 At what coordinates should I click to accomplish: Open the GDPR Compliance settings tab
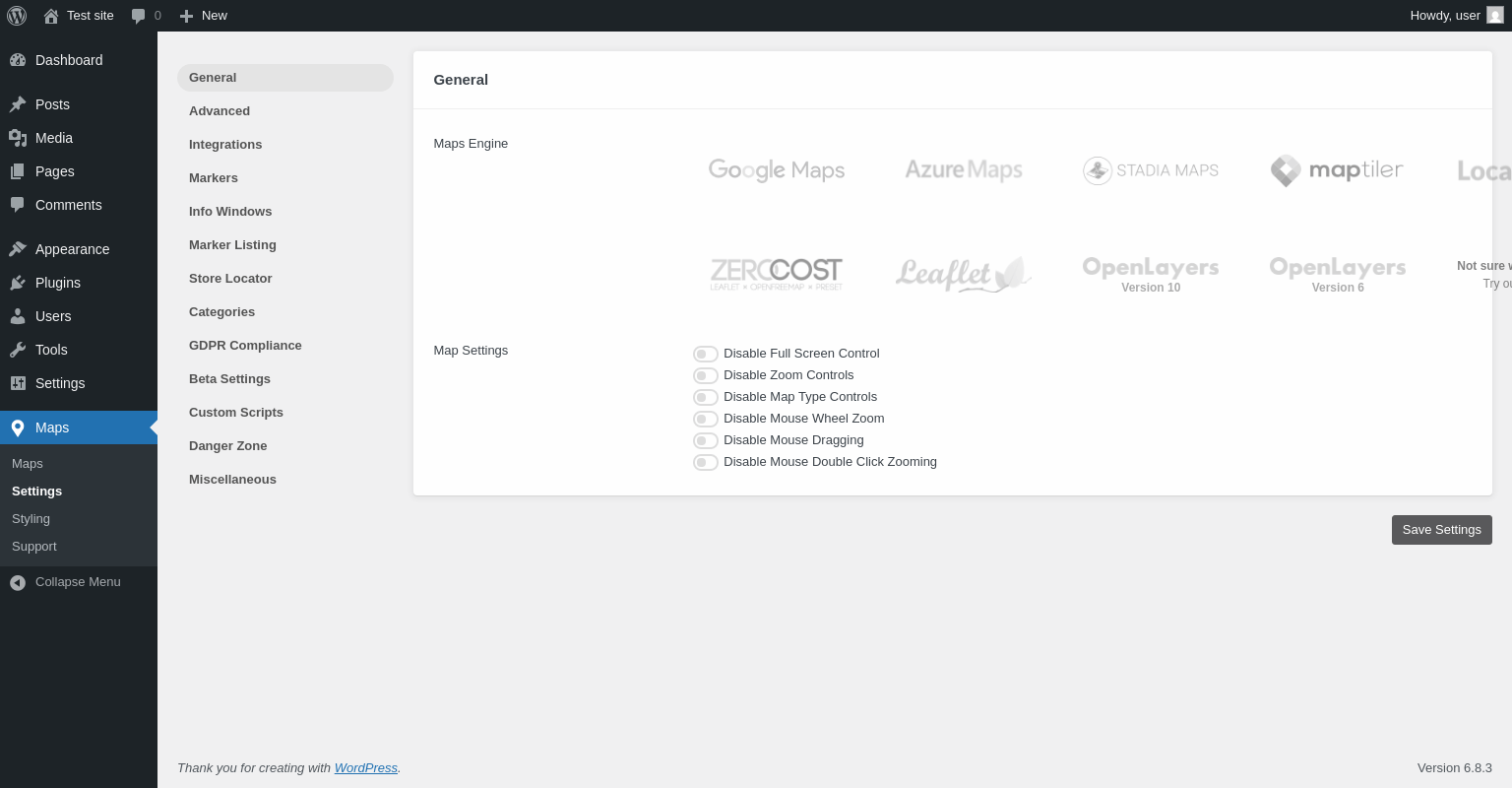pos(285,346)
